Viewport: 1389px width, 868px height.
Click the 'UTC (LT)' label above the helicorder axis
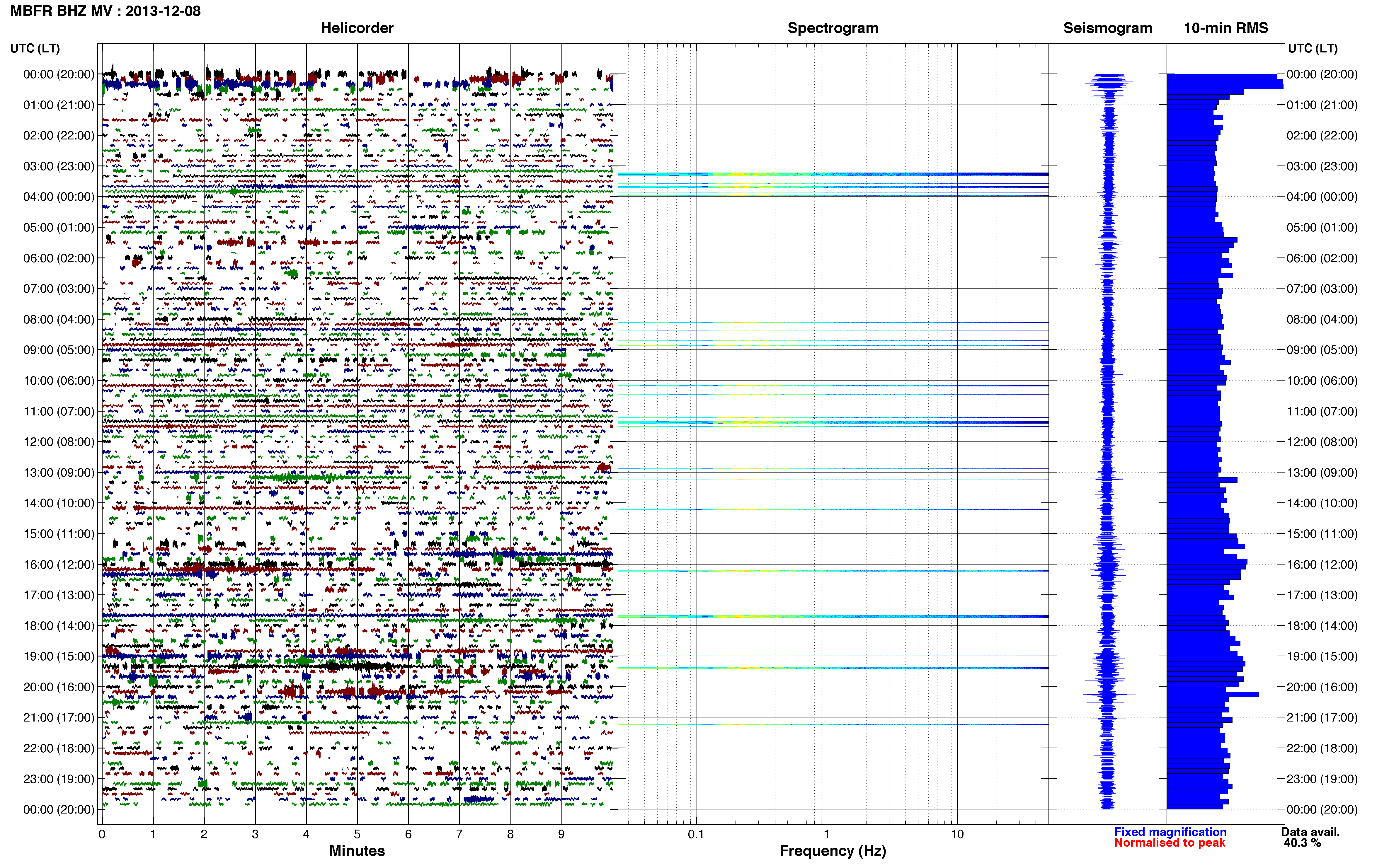35,48
